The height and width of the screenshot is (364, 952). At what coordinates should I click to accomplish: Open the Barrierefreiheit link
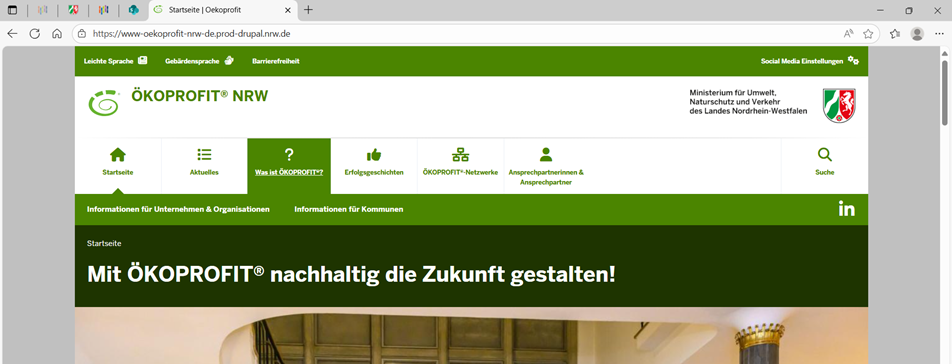tap(276, 61)
